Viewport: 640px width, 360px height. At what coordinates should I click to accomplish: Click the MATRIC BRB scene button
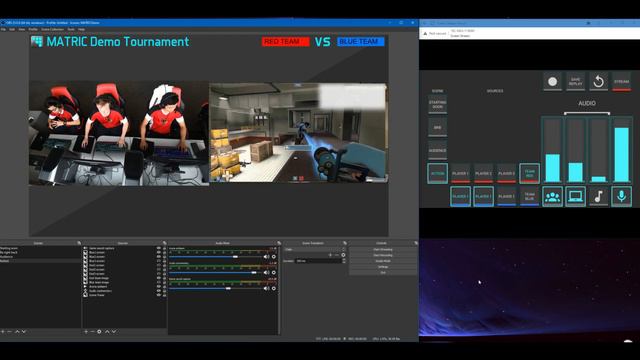click(x=438, y=127)
